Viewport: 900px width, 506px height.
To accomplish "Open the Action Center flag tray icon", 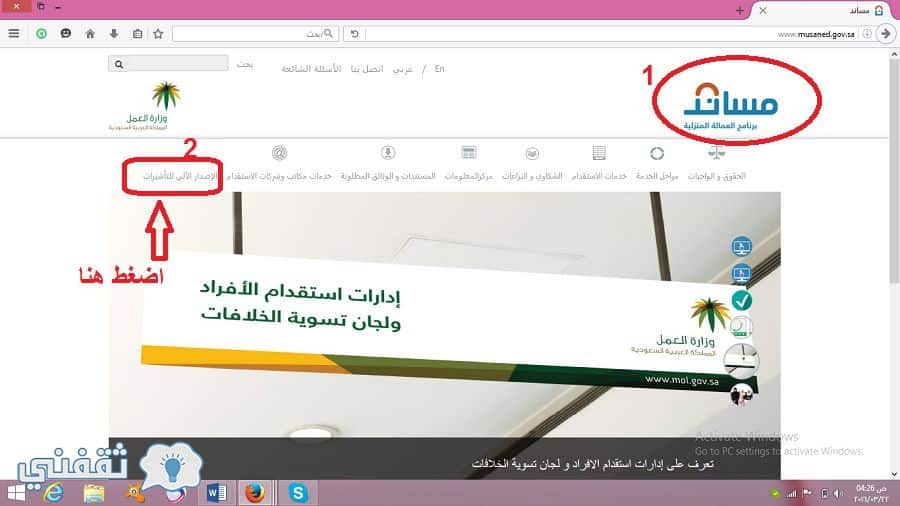I will tap(808, 493).
